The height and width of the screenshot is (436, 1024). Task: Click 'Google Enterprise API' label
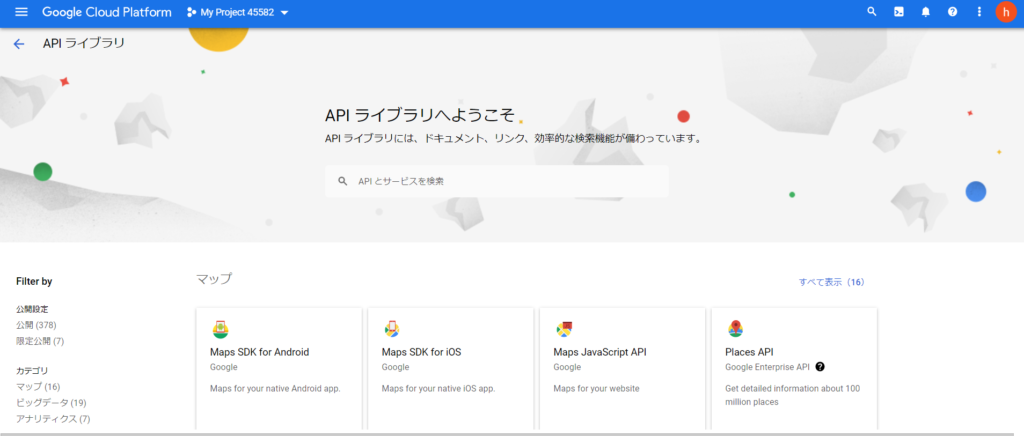[767, 367]
